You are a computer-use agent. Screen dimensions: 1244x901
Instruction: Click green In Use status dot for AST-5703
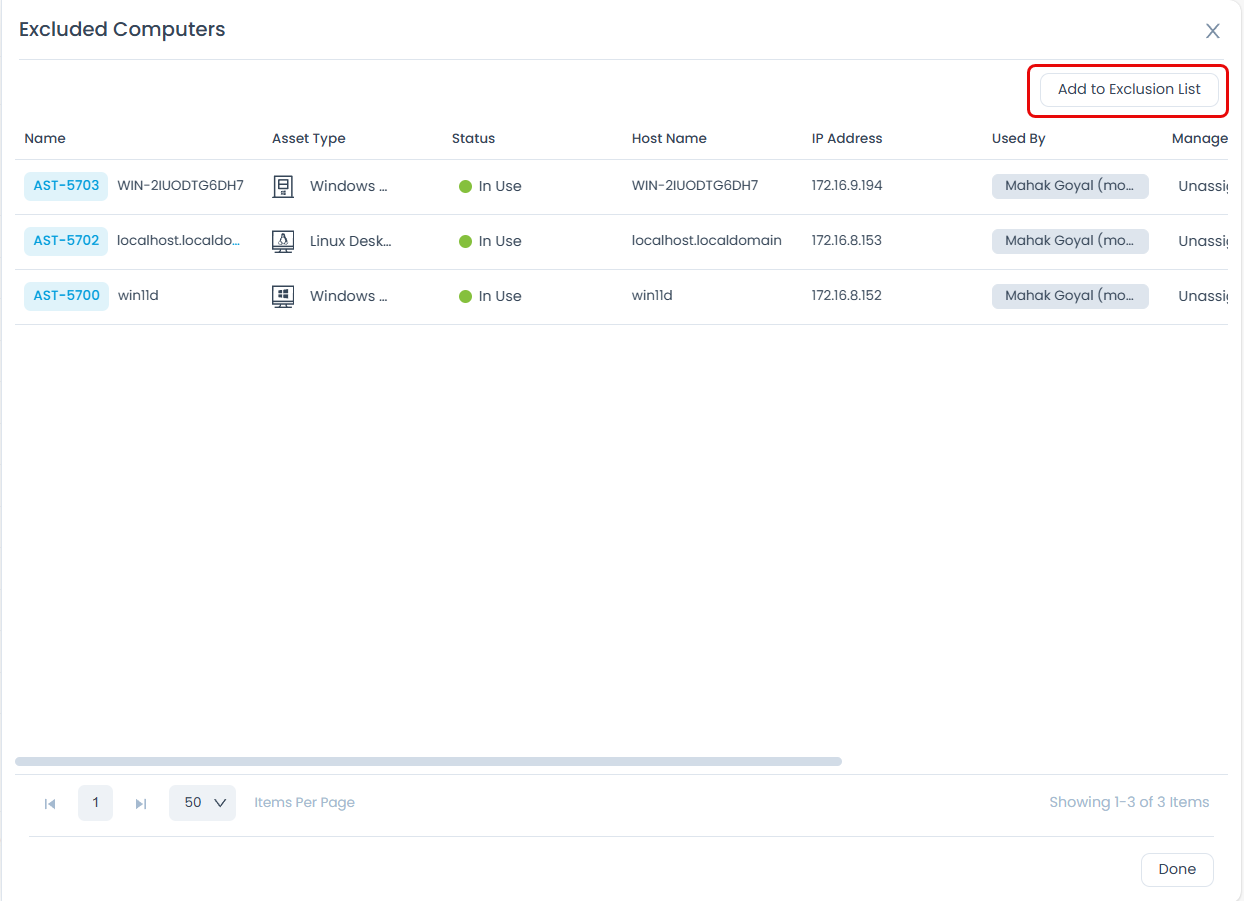coord(465,186)
